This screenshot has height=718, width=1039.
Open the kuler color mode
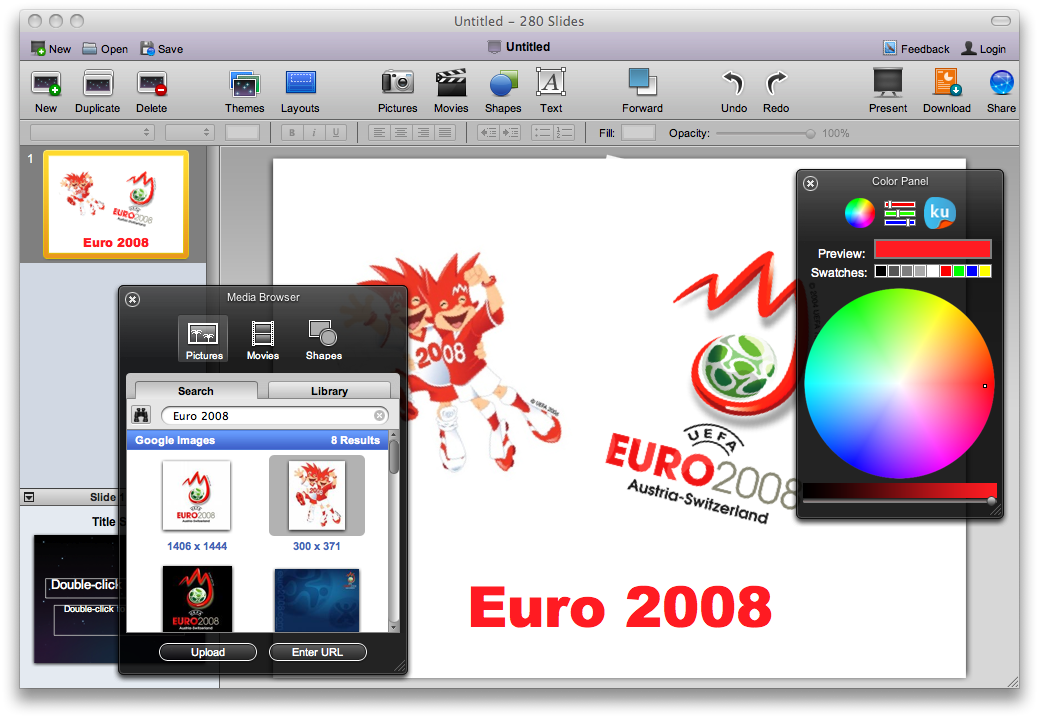(x=940, y=213)
